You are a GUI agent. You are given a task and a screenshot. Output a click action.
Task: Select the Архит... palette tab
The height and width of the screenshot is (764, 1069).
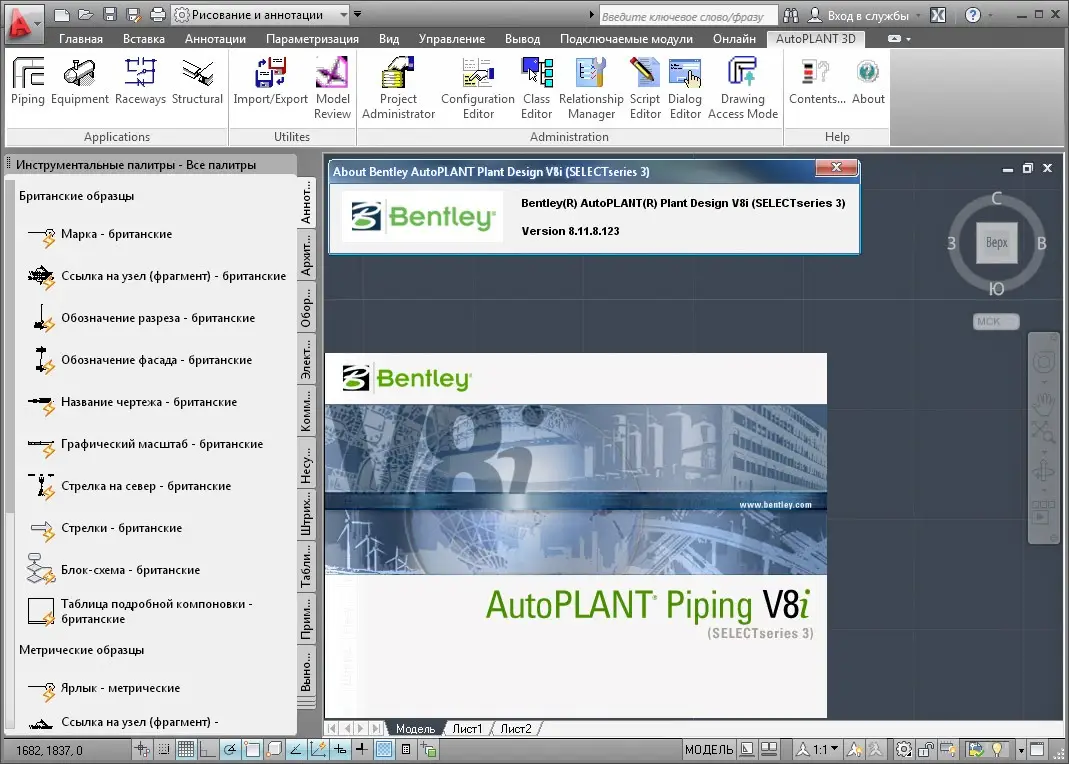coord(306,255)
